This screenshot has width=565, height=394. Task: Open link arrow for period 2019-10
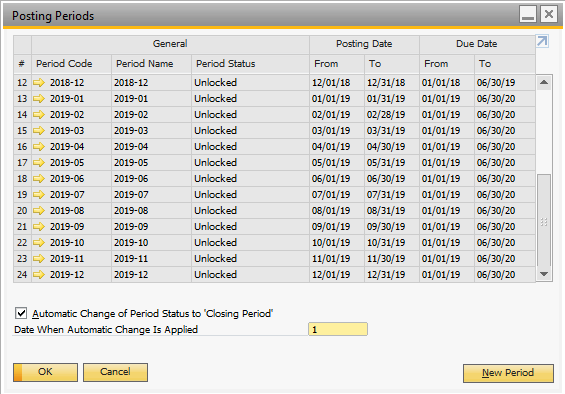[39, 243]
